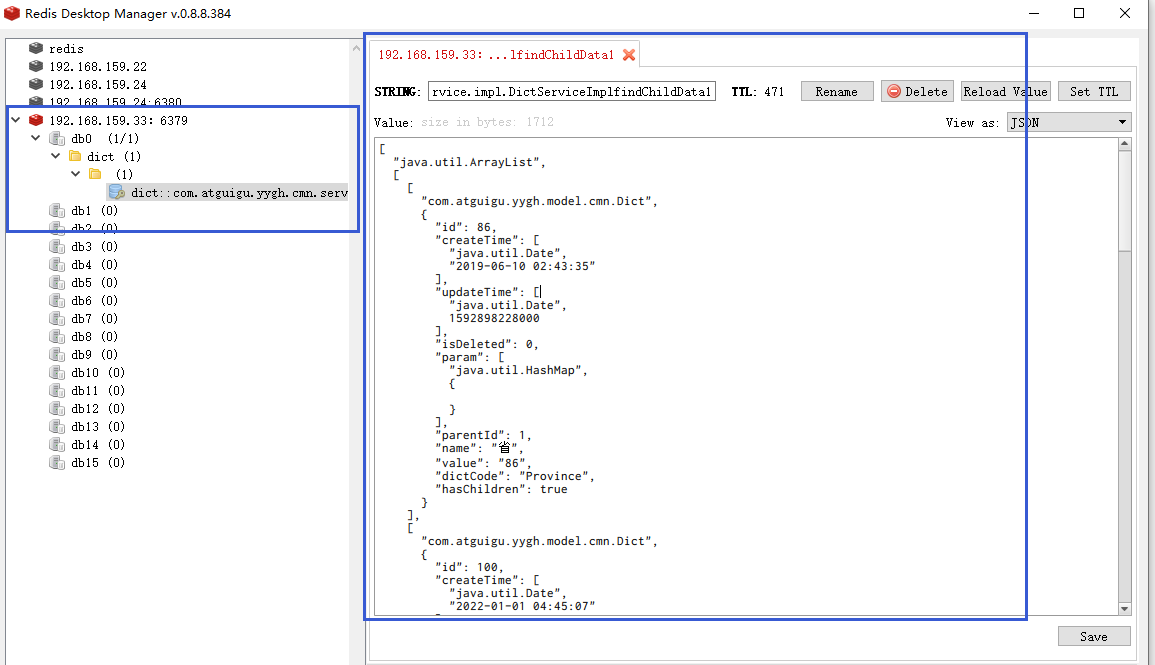Select the db1 (0) row

tap(94, 211)
